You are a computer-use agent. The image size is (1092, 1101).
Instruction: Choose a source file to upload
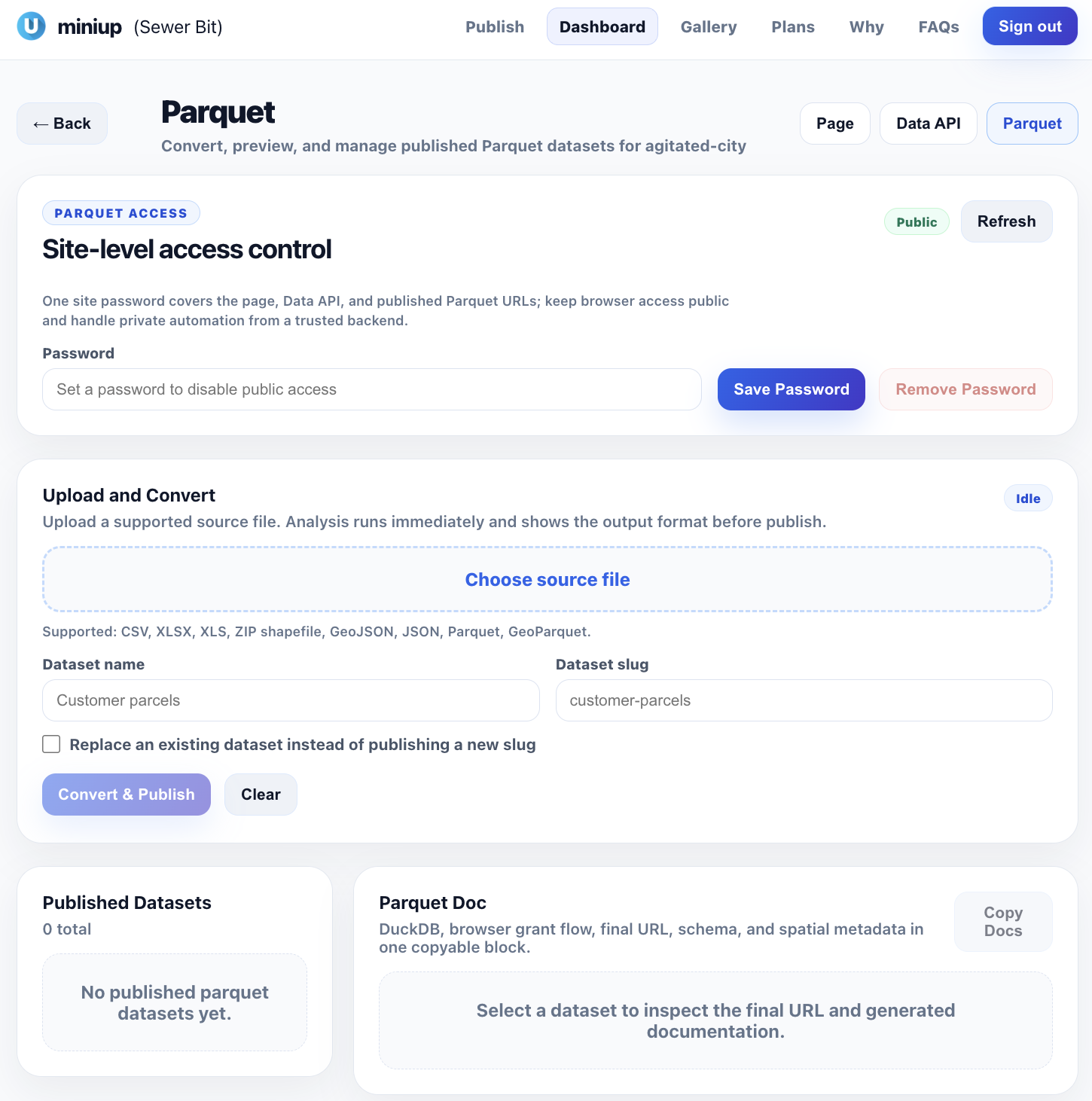547,579
